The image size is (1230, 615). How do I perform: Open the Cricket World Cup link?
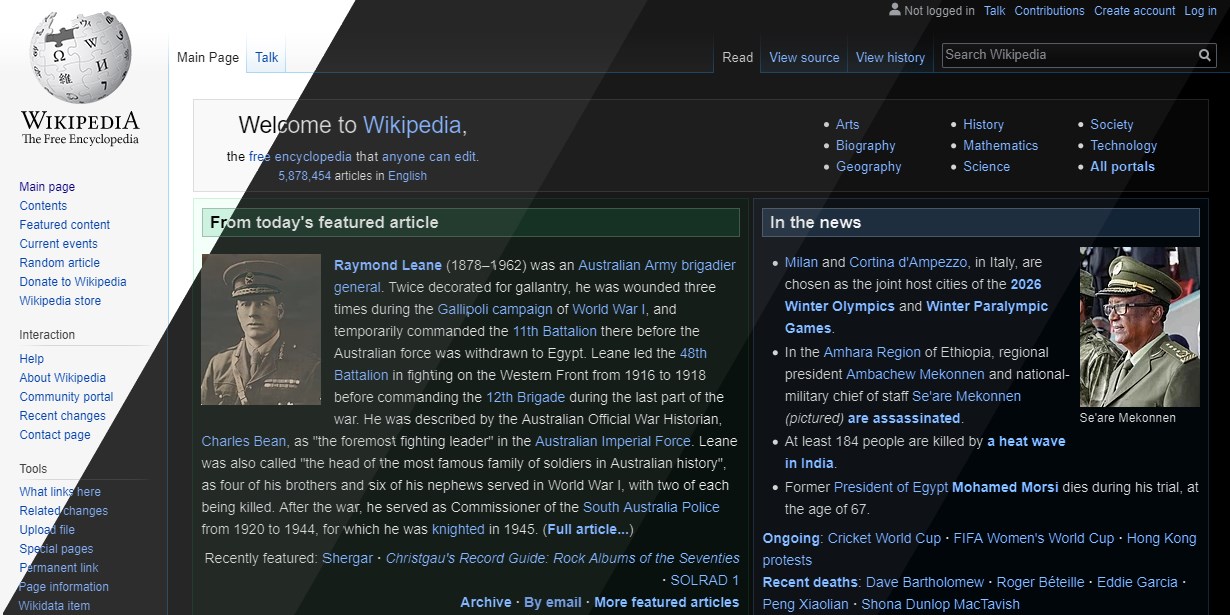pos(884,538)
